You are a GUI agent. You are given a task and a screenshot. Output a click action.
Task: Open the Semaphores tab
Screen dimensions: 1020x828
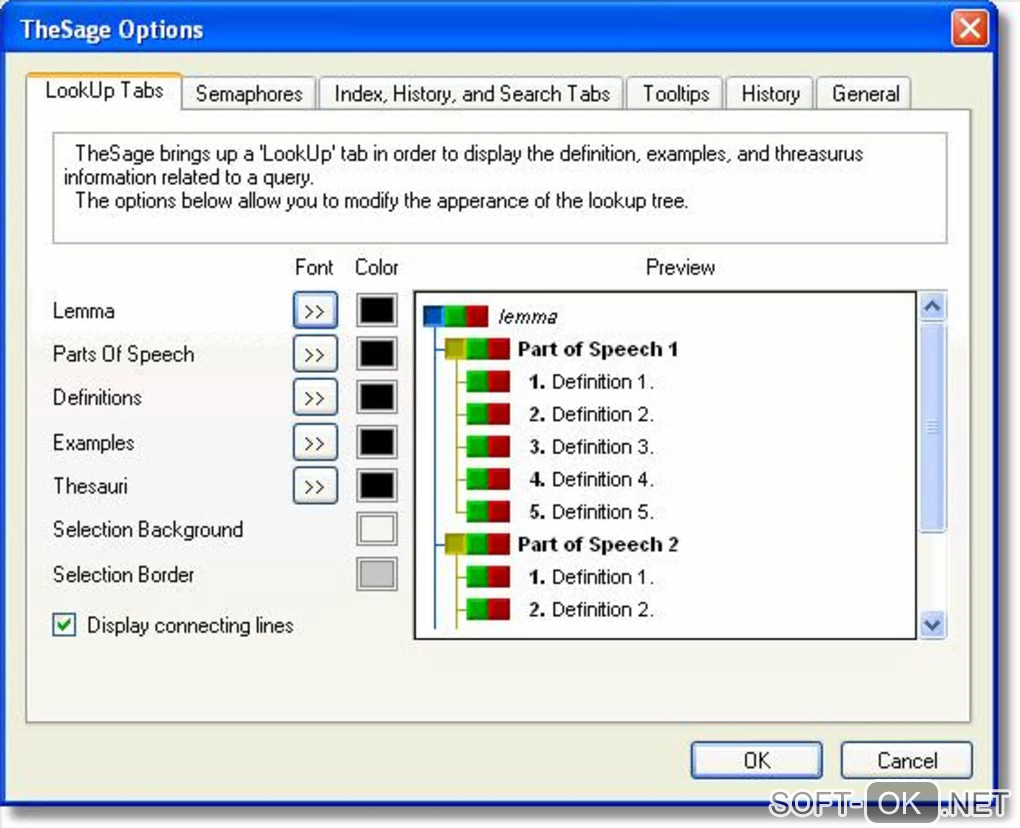pos(249,94)
